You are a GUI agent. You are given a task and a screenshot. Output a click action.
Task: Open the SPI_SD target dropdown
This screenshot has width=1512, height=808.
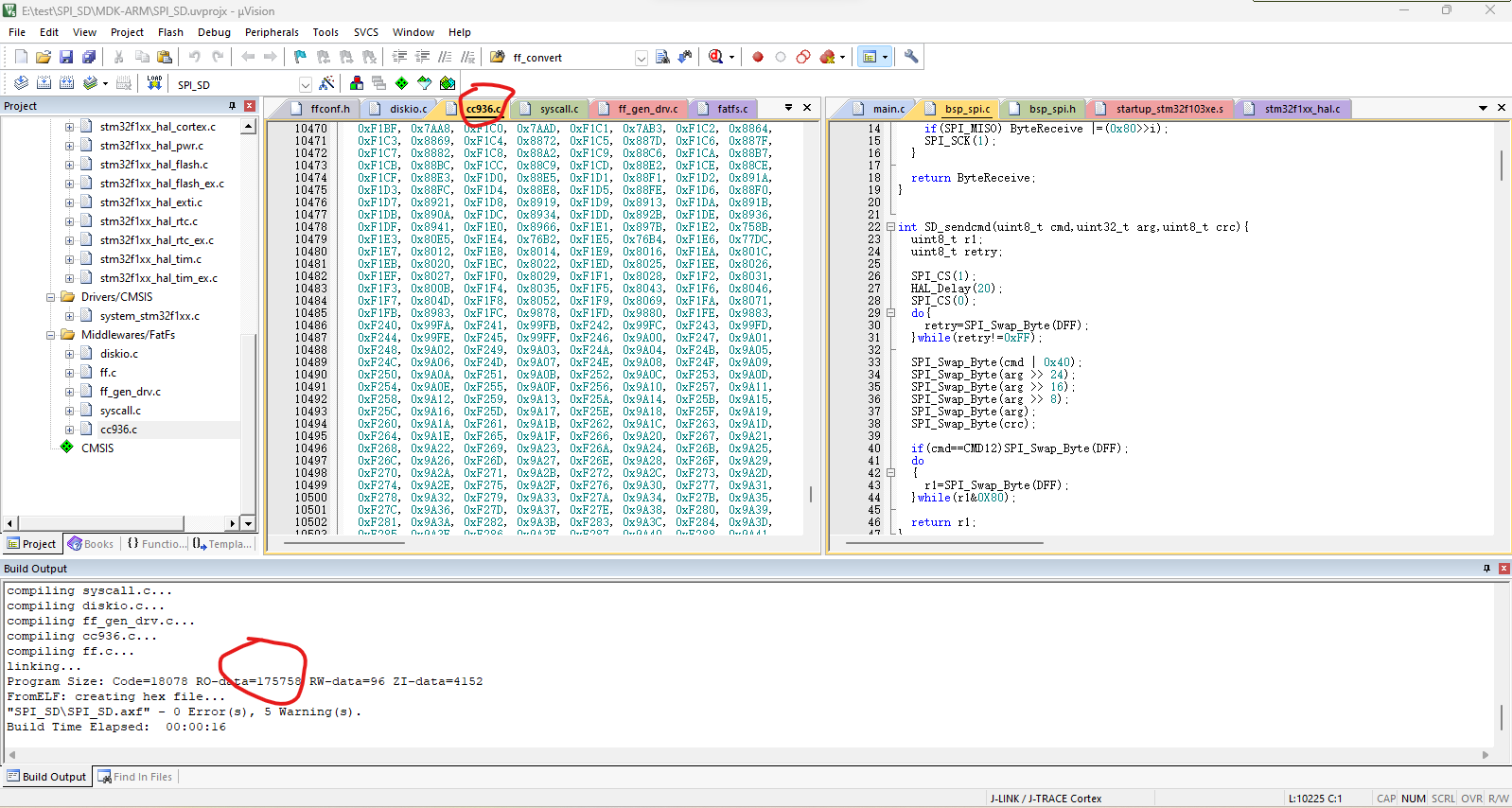pyautogui.click(x=305, y=84)
